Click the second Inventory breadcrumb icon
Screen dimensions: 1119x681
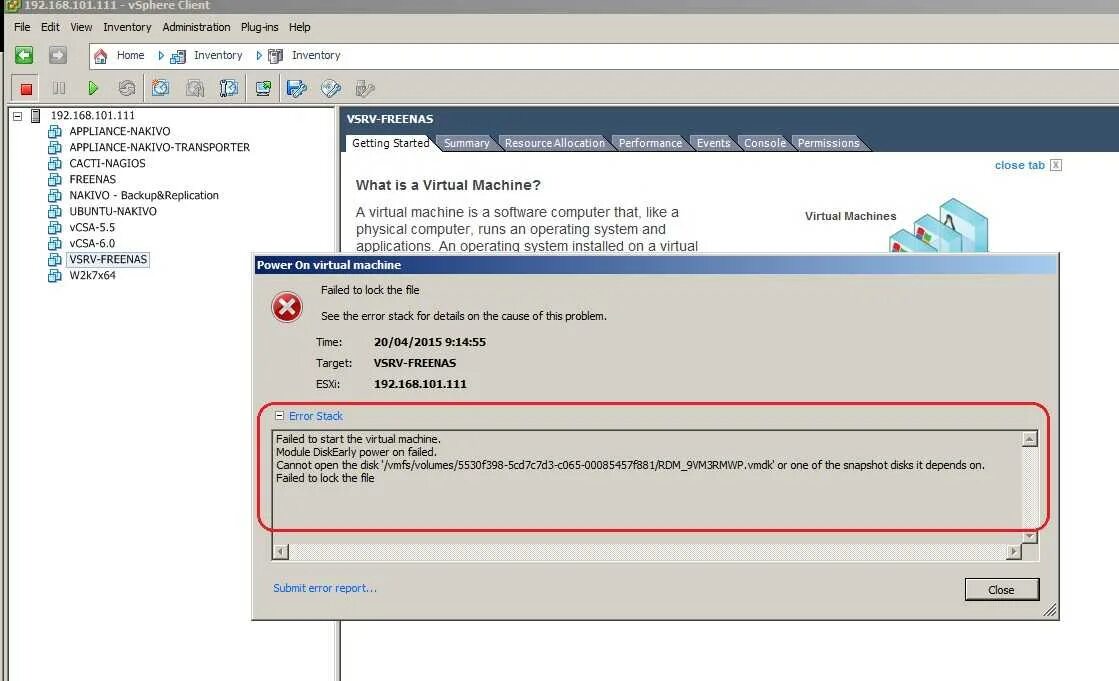point(275,56)
